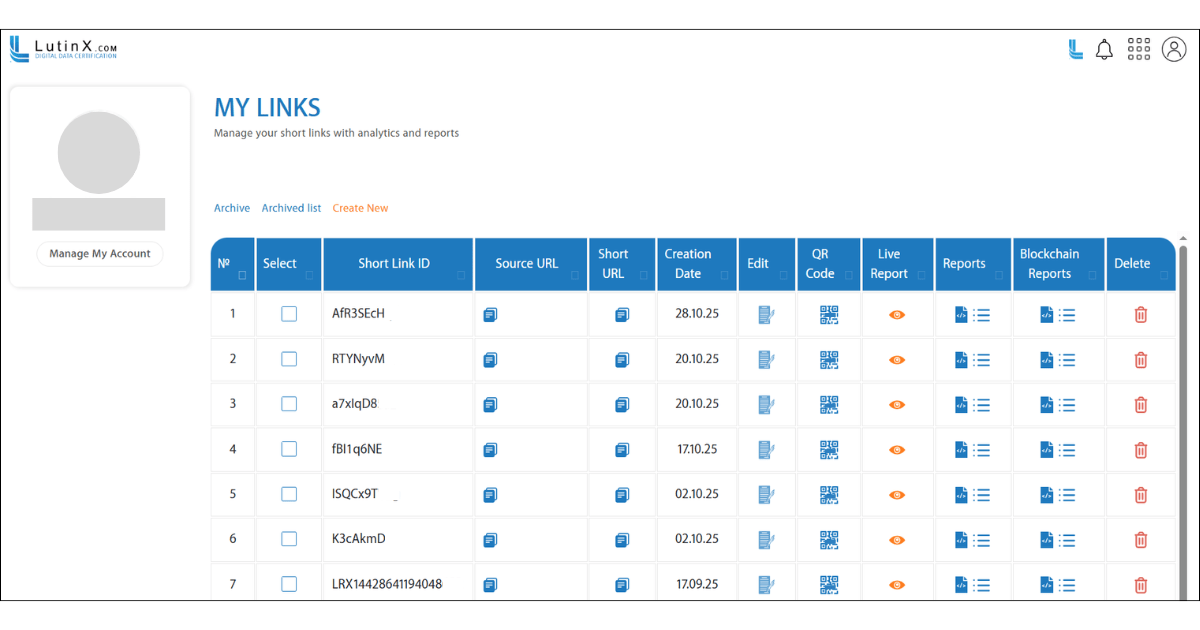Open the notification bell
1200x630 pixels.
point(1104,50)
